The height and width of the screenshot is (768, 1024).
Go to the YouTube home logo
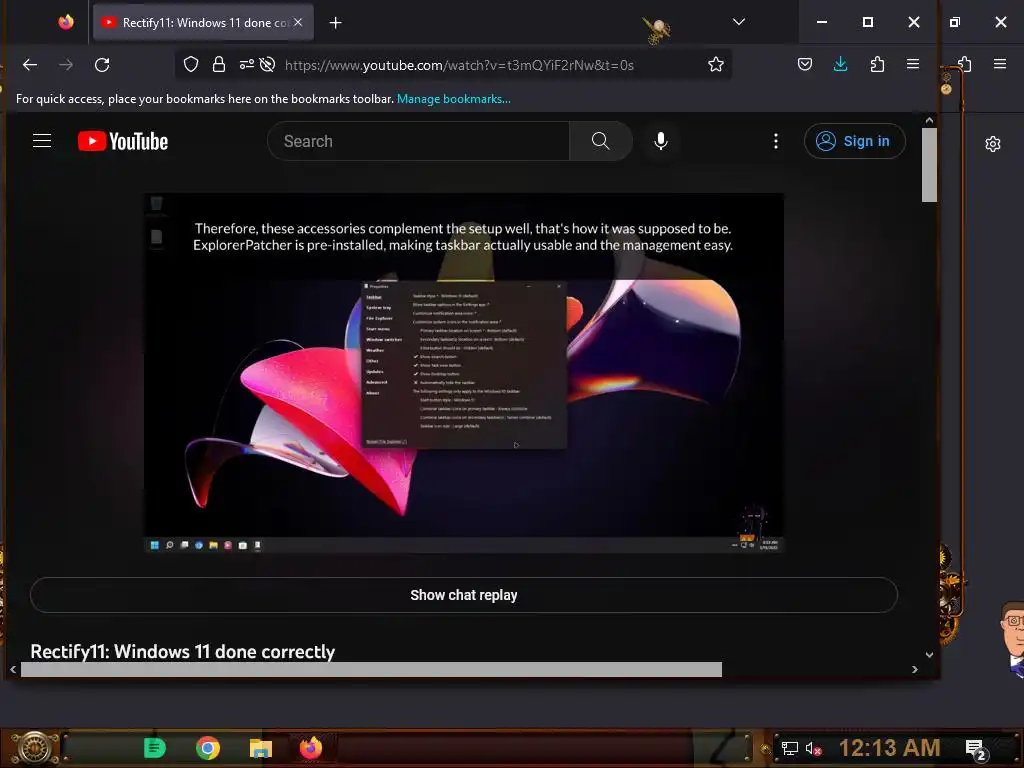tap(123, 141)
